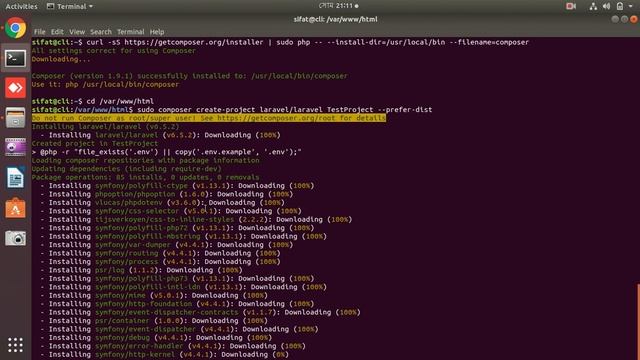Close the terminal window
The image size is (640, 360).
coord(634,19)
